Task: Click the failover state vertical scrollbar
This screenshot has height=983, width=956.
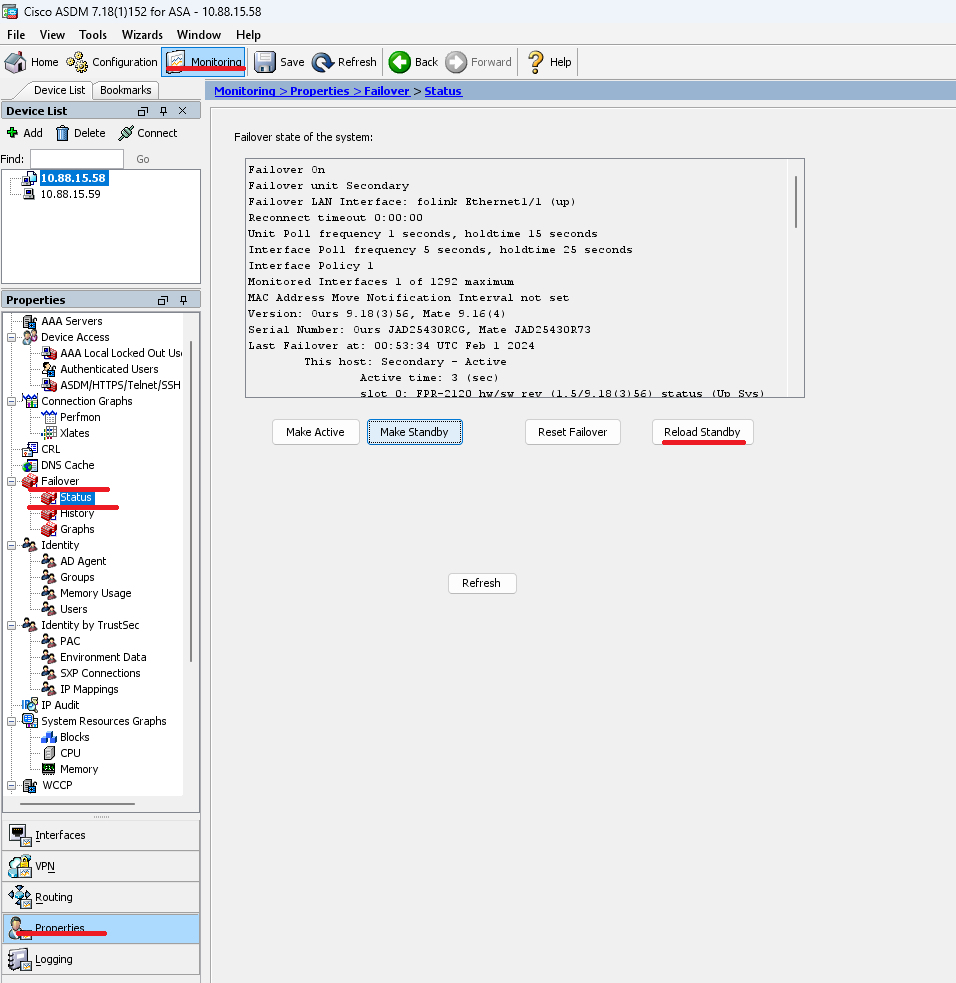Action: coord(796,202)
